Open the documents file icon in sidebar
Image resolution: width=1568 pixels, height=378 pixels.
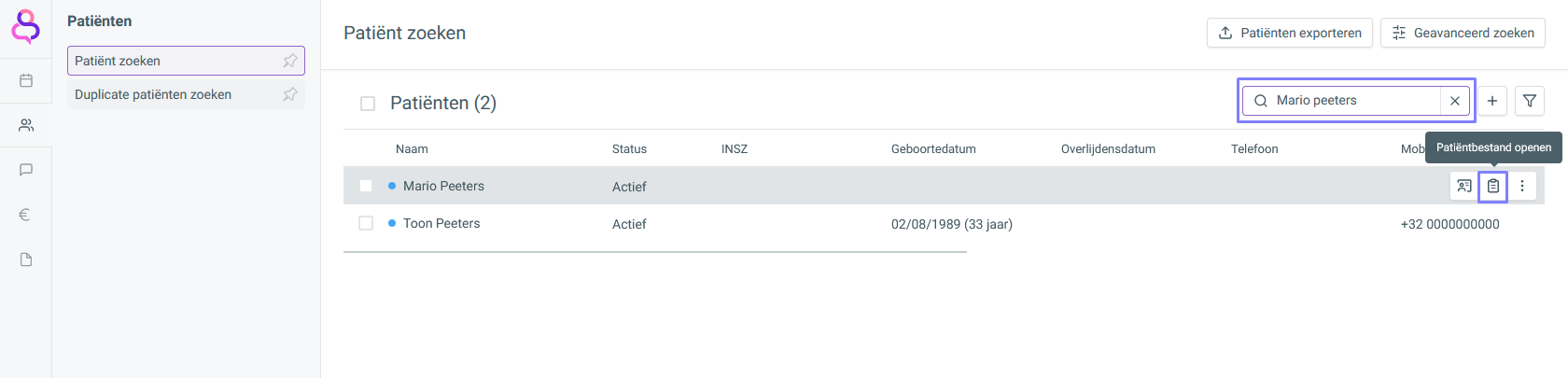pyautogui.click(x=26, y=259)
